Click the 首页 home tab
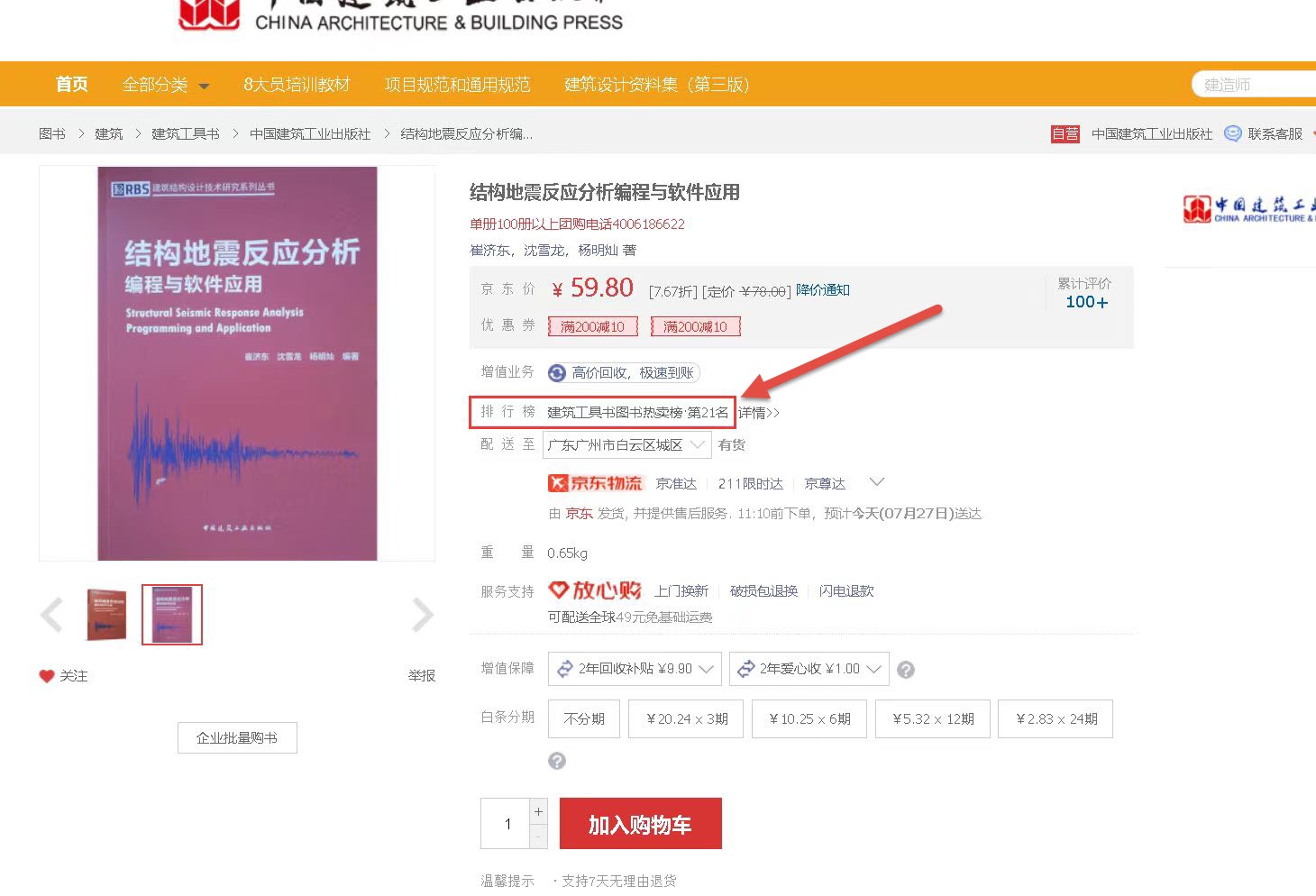This screenshot has width=1316, height=896. [72, 85]
